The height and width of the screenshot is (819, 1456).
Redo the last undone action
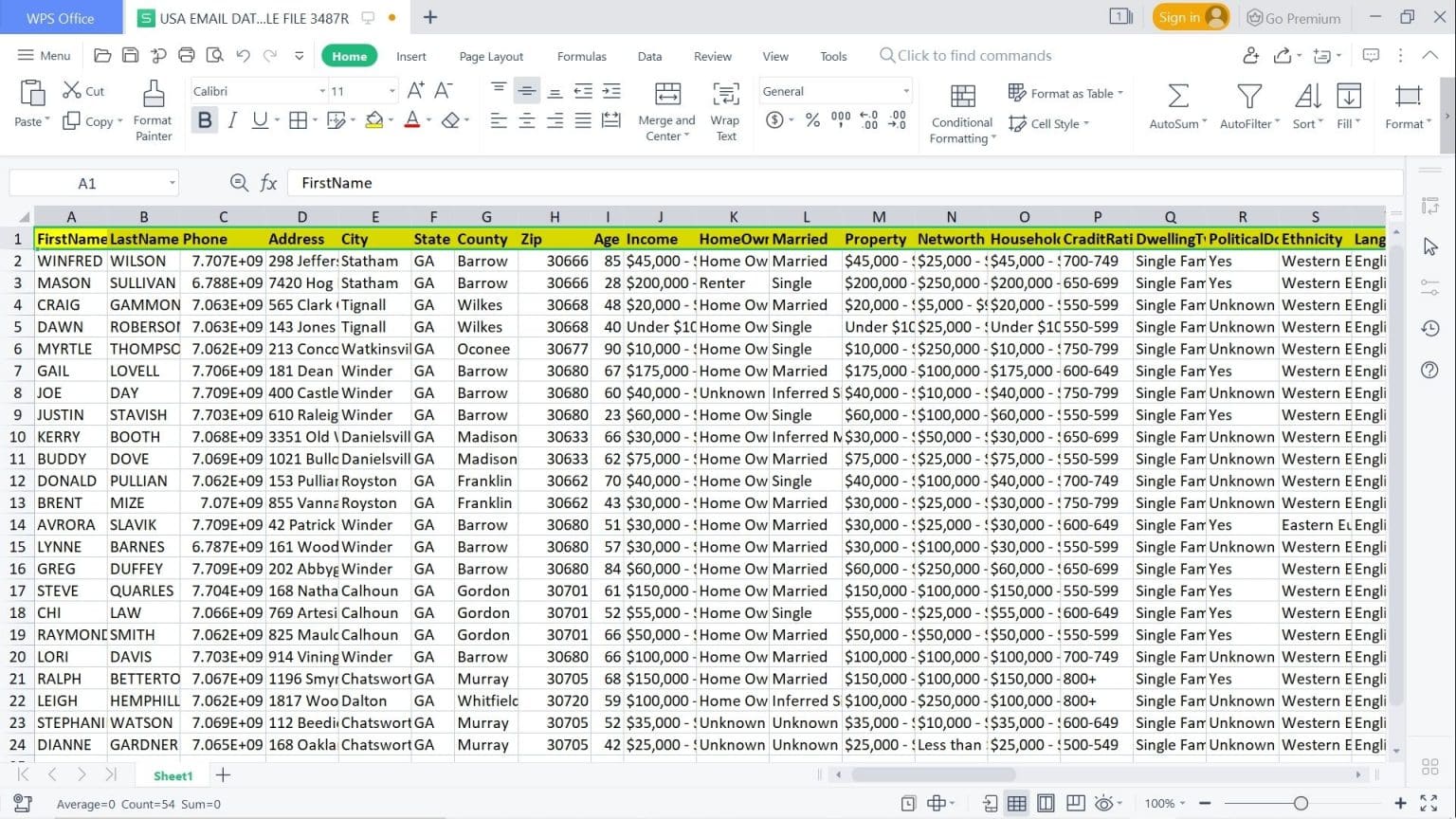(270, 56)
